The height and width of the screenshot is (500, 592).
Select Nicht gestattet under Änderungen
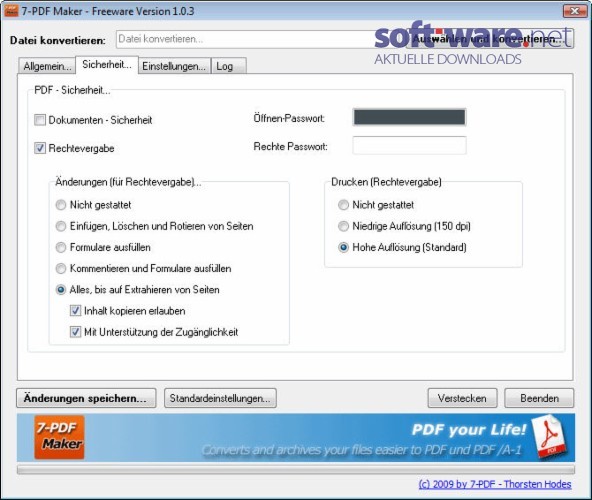[61, 205]
